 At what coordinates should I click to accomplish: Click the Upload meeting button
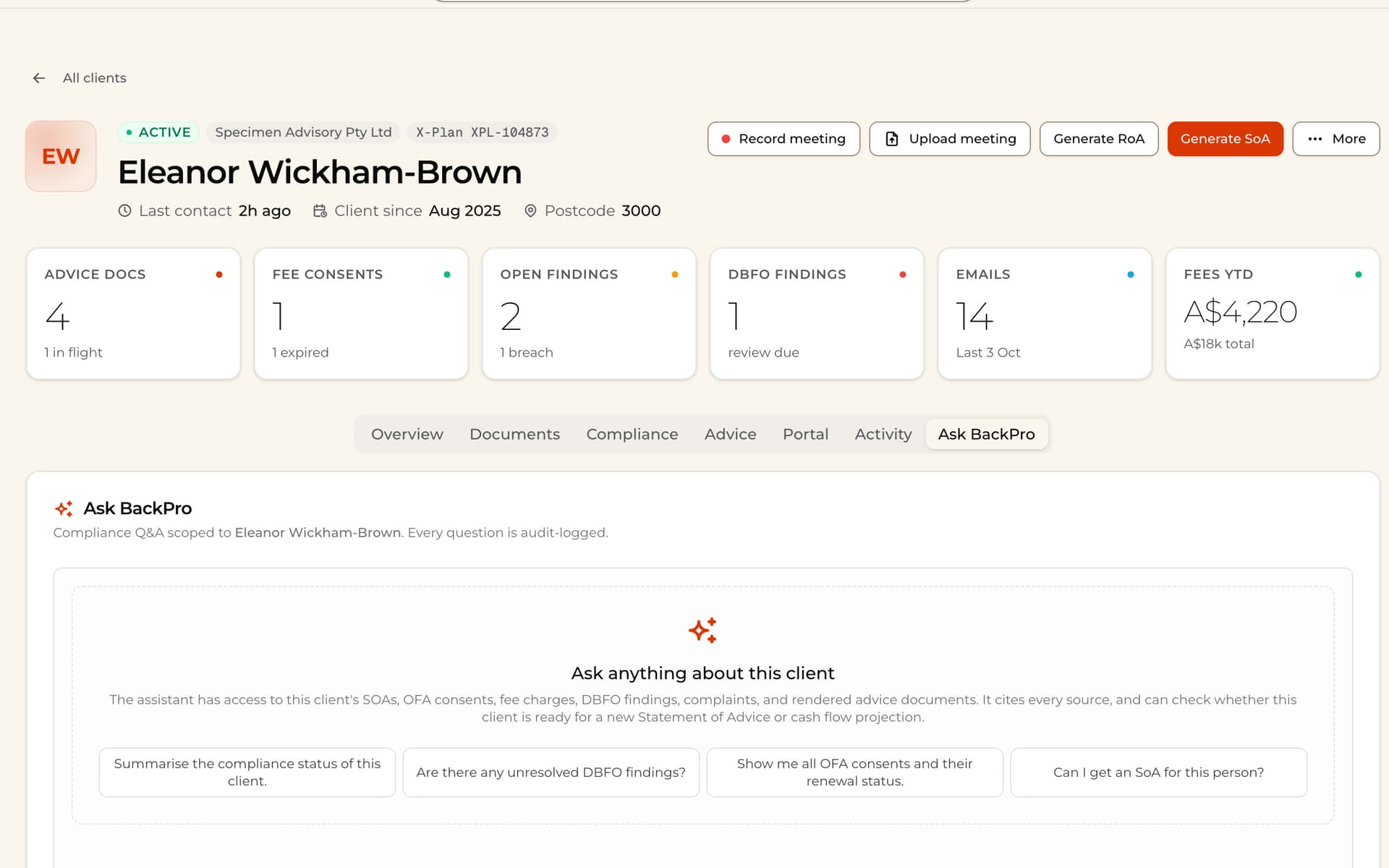[949, 139]
